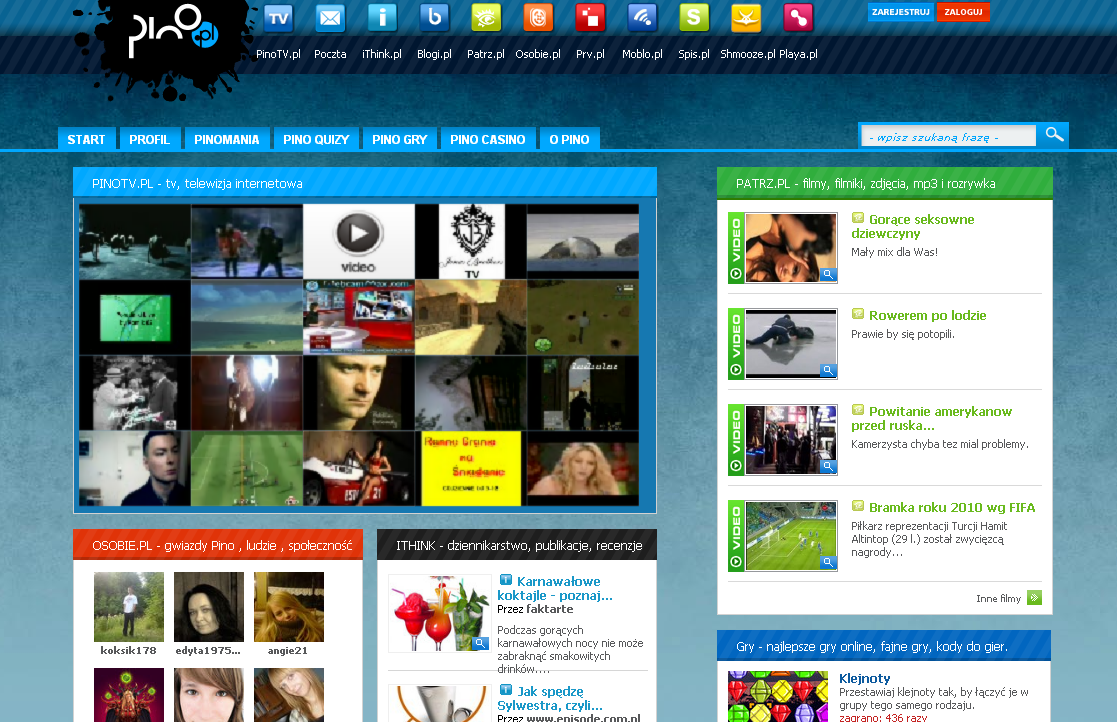
Task: Click the VIDEO badge beside Bramka roku 2010
Action: pyautogui.click(x=736, y=536)
